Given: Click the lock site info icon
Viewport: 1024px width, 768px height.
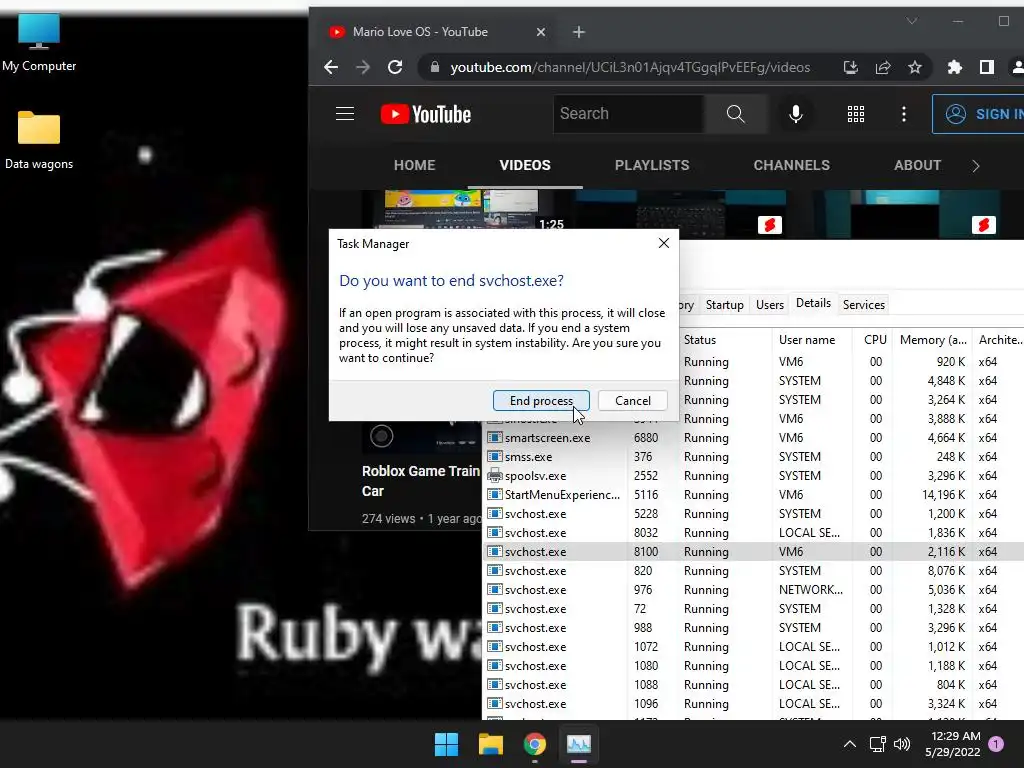Looking at the screenshot, I should click(434, 67).
